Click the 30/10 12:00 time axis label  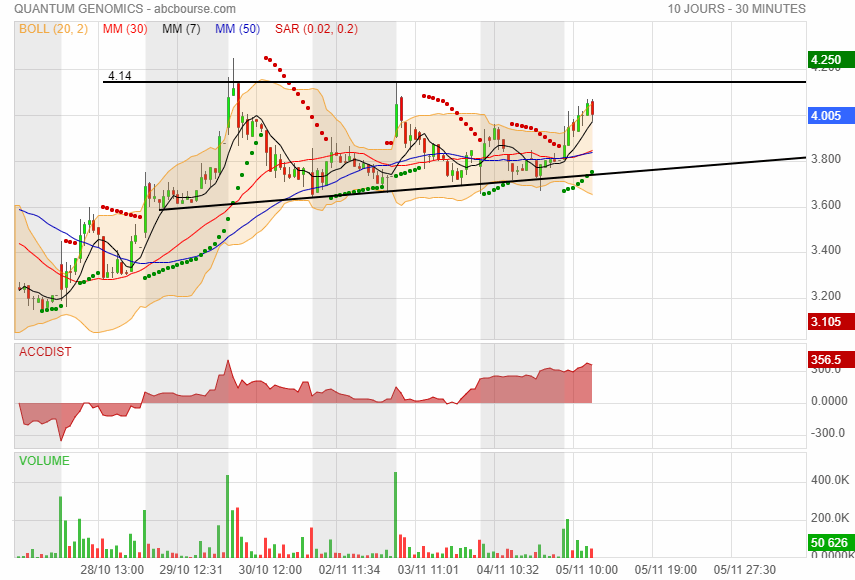point(270,570)
